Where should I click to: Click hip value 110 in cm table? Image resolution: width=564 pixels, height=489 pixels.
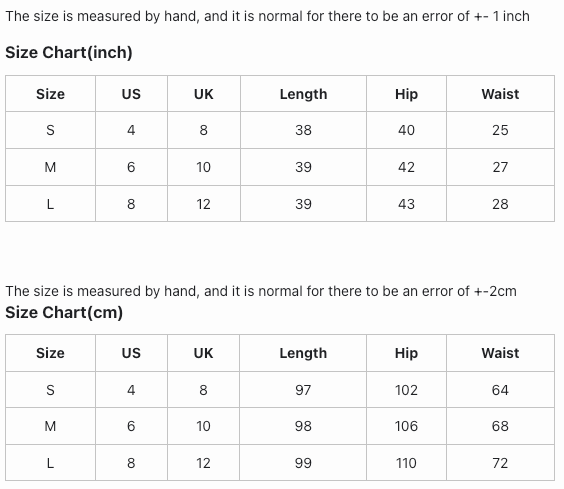(406, 463)
